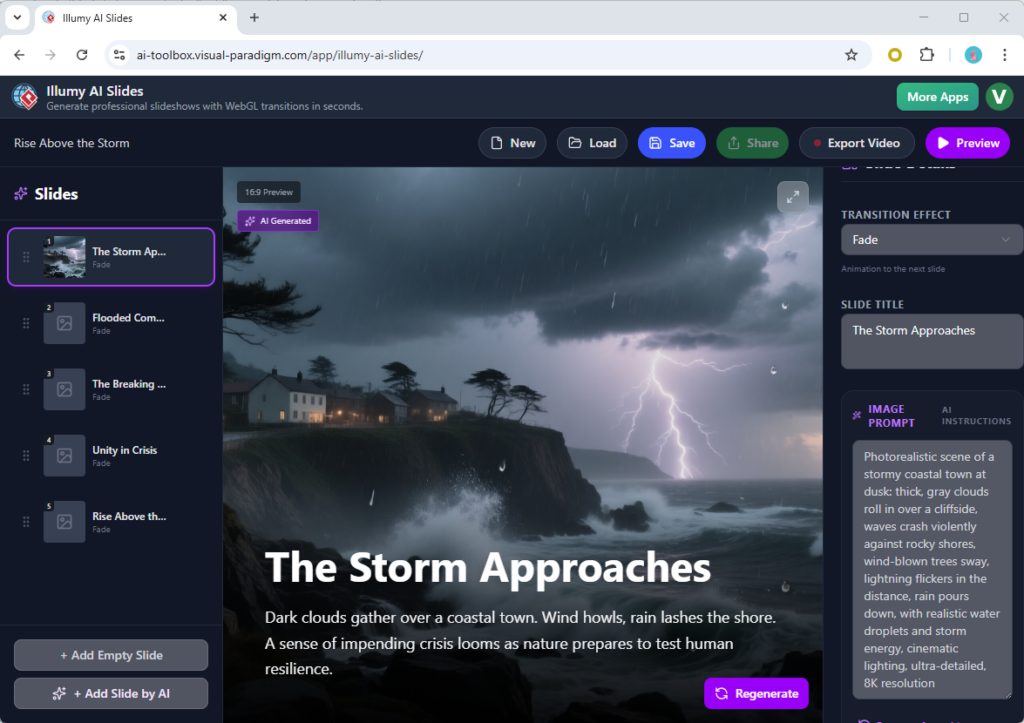
Task: Reload the page with the refresh icon
Action: coord(82,55)
